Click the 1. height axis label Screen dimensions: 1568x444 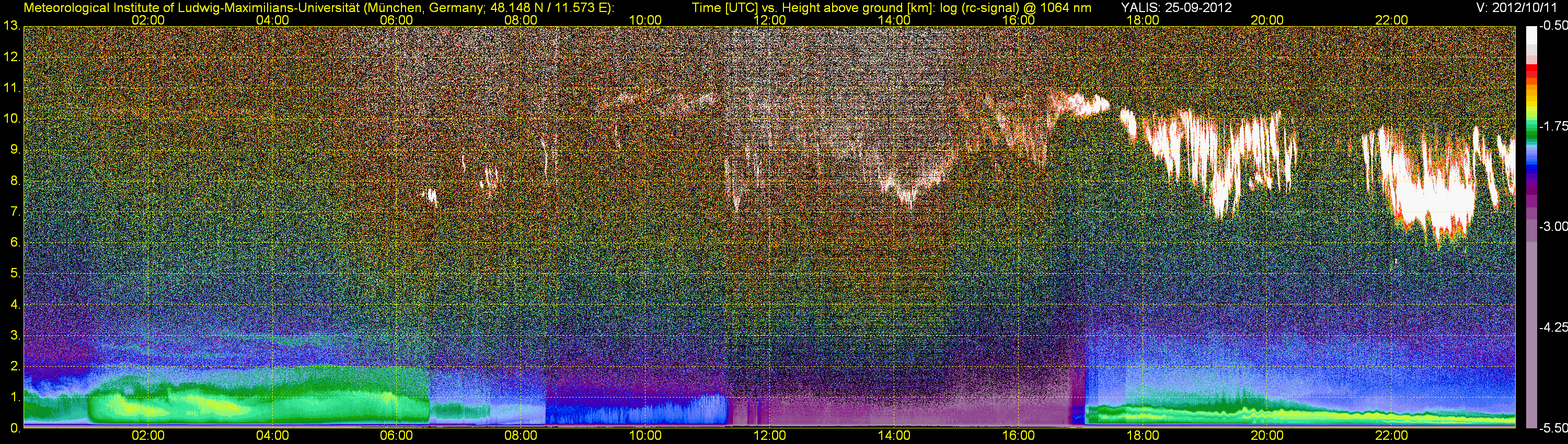point(15,397)
